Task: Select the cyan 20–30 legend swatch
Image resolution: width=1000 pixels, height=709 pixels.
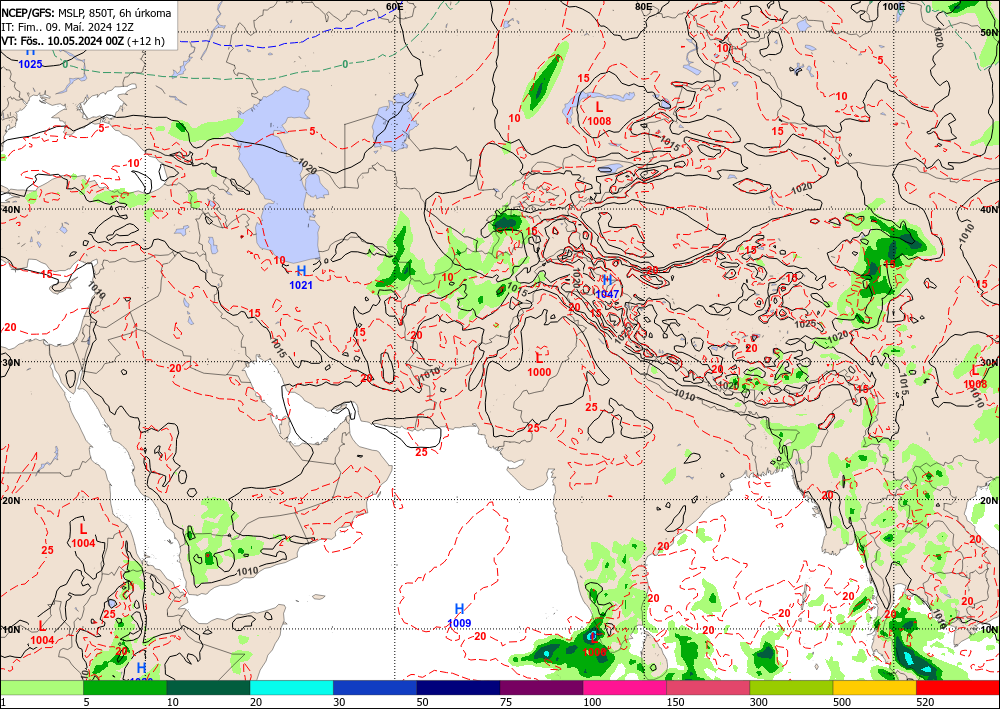Action: tap(291, 688)
